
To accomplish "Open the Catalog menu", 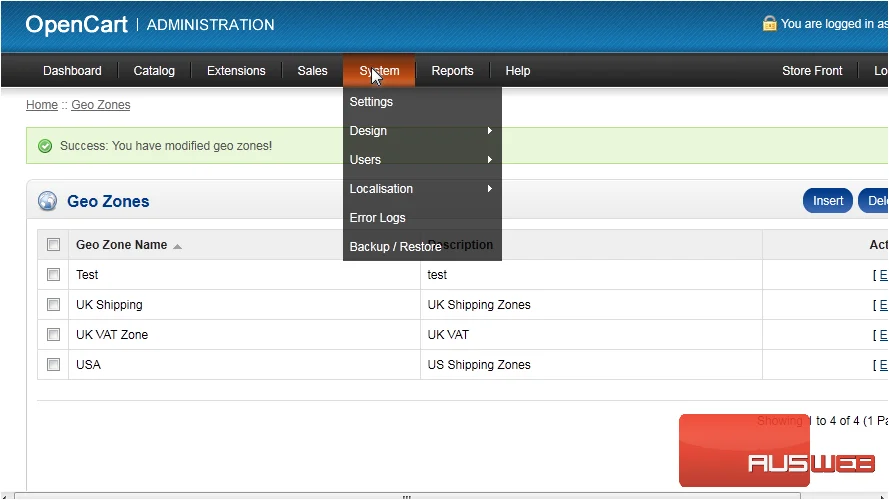I will [154, 71].
